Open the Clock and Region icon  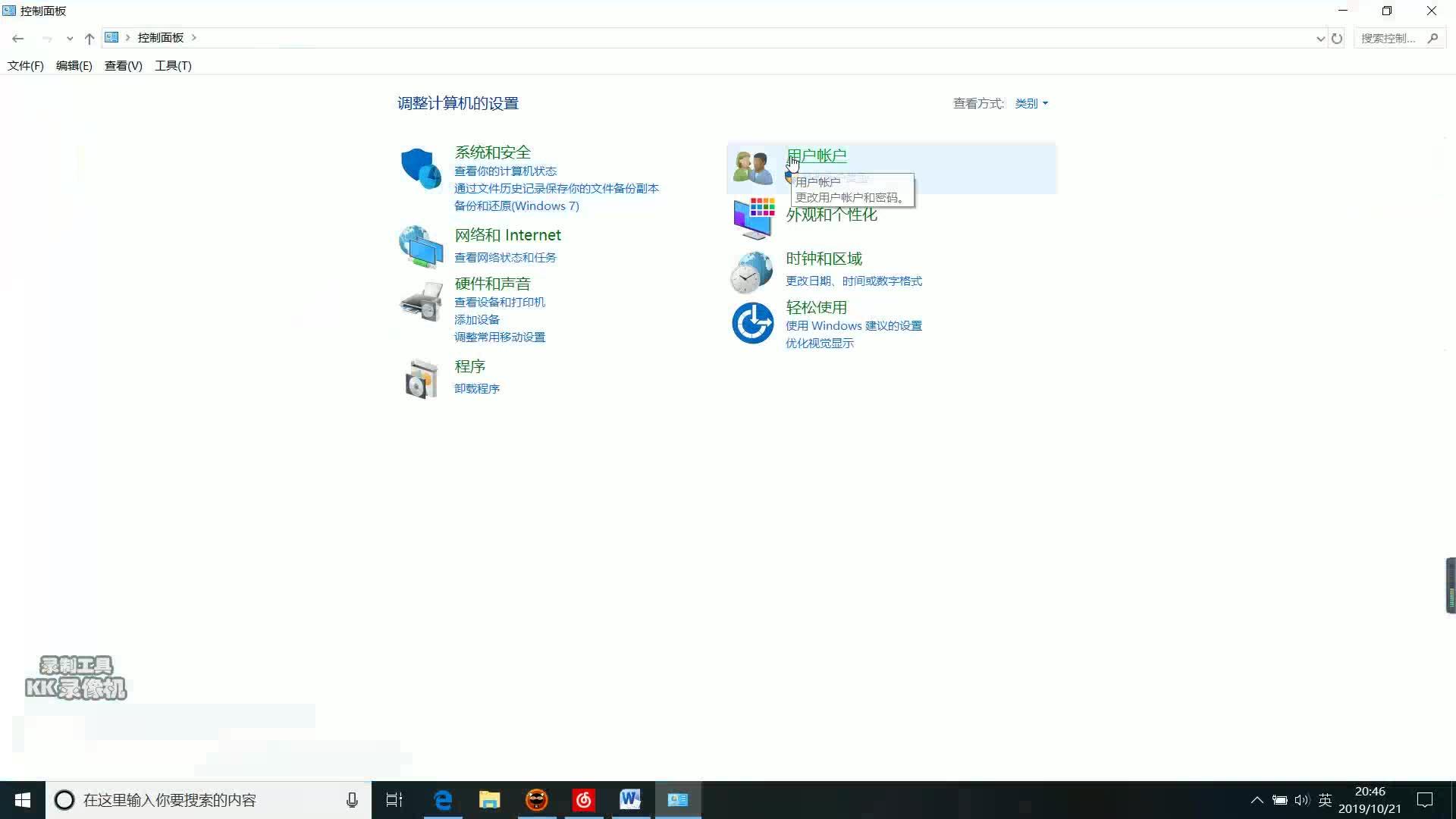(752, 272)
